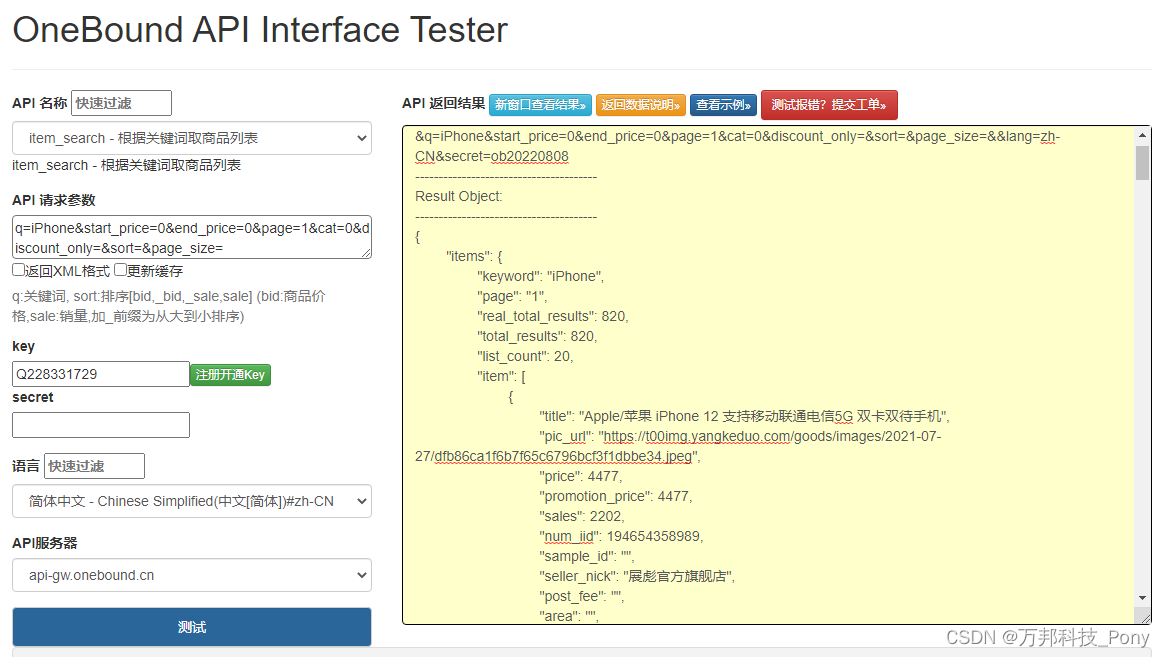Expand the 简体中文 language dropdown
The image size is (1165, 657).
[x=192, y=501]
